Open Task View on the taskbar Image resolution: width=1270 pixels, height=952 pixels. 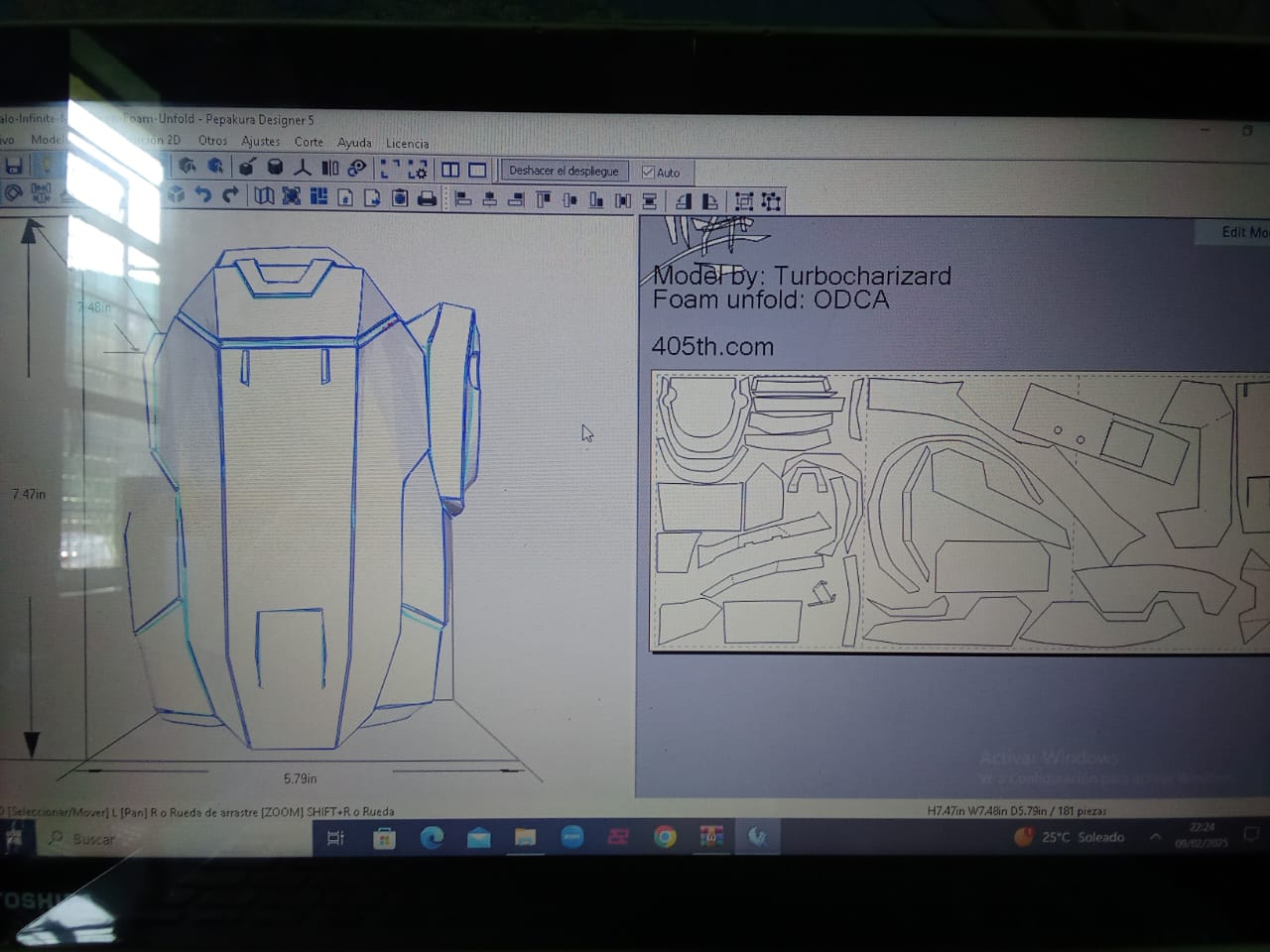[x=335, y=838]
